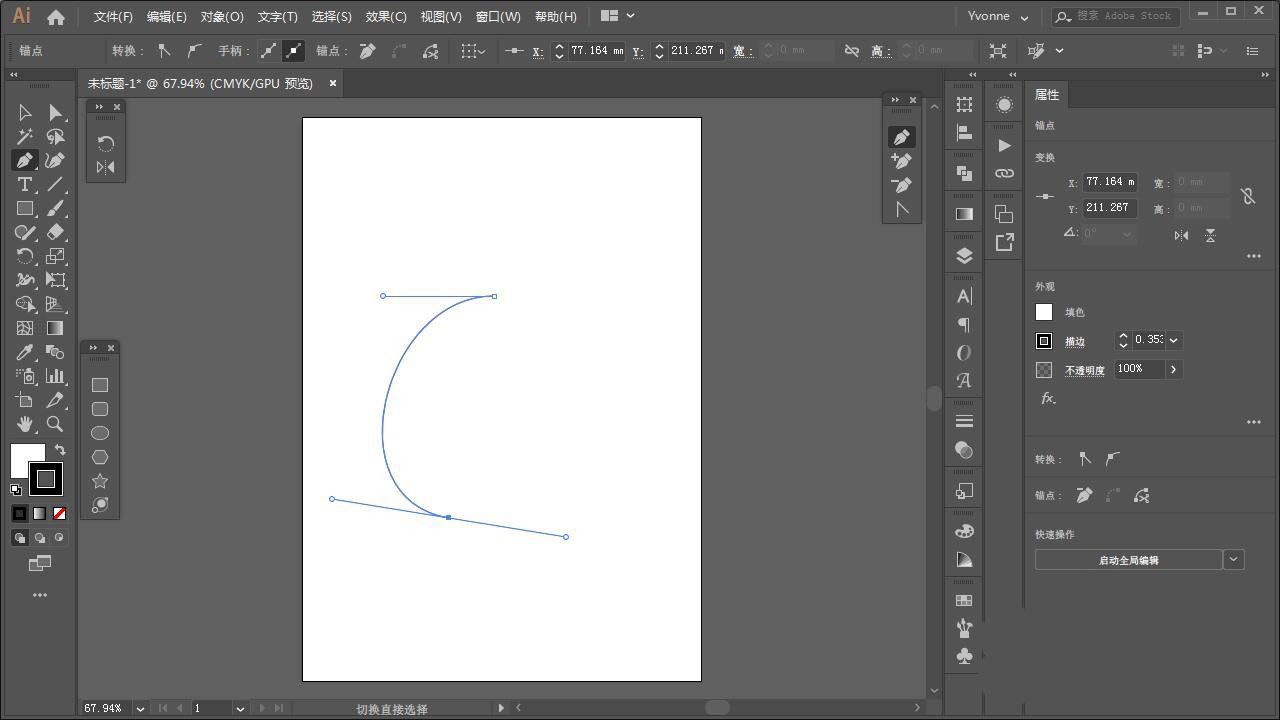Toggle the width-height proportions lock in Transform
This screenshot has height=720, width=1280.
pyautogui.click(x=1248, y=195)
